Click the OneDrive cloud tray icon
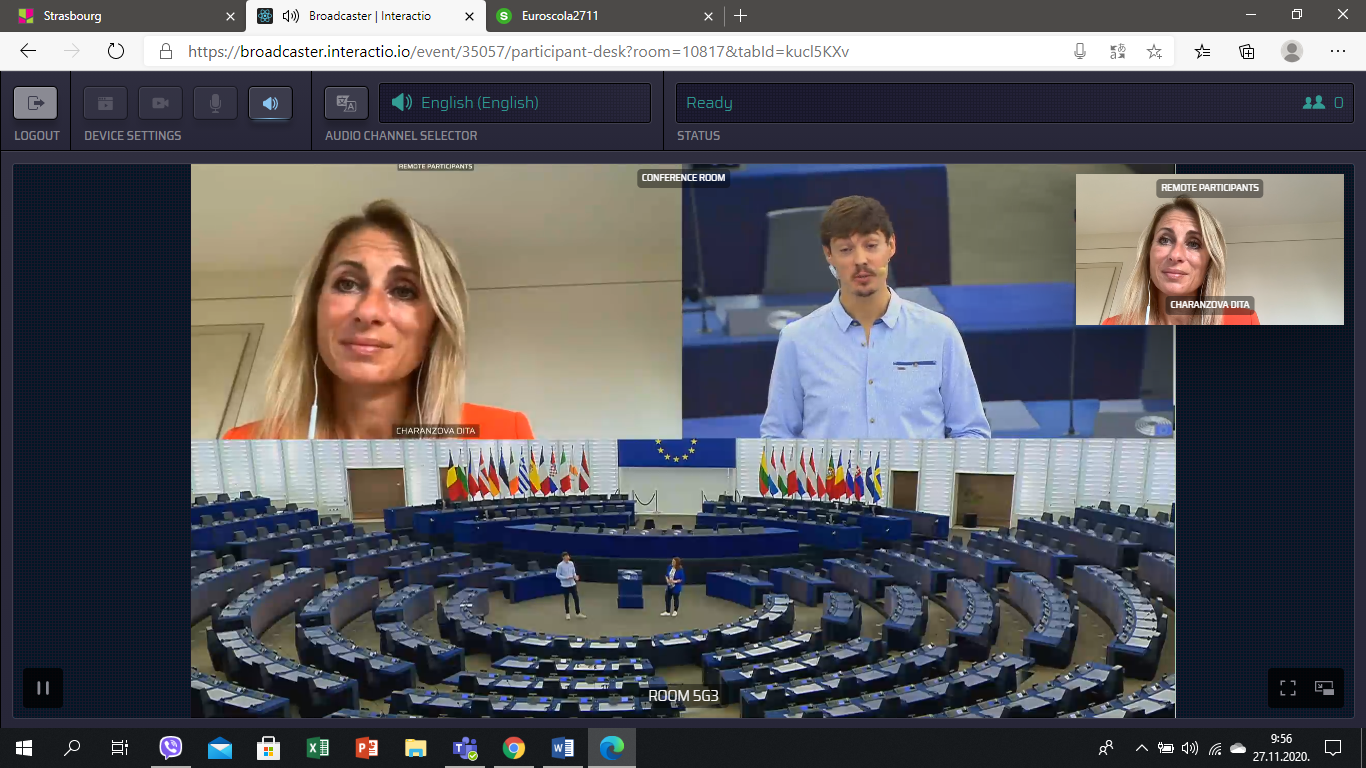 (x=1238, y=748)
